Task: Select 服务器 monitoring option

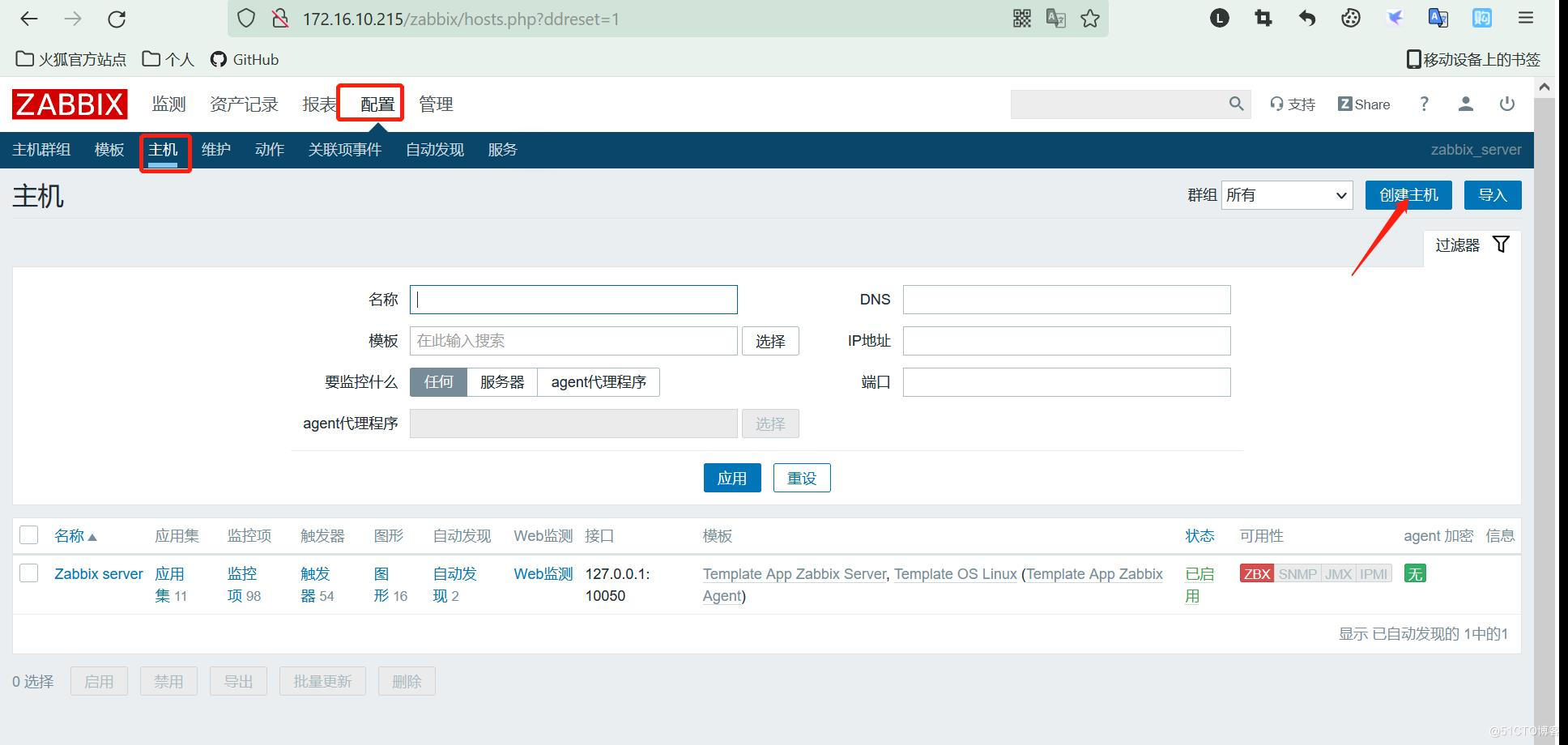Action: pyautogui.click(x=502, y=381)
